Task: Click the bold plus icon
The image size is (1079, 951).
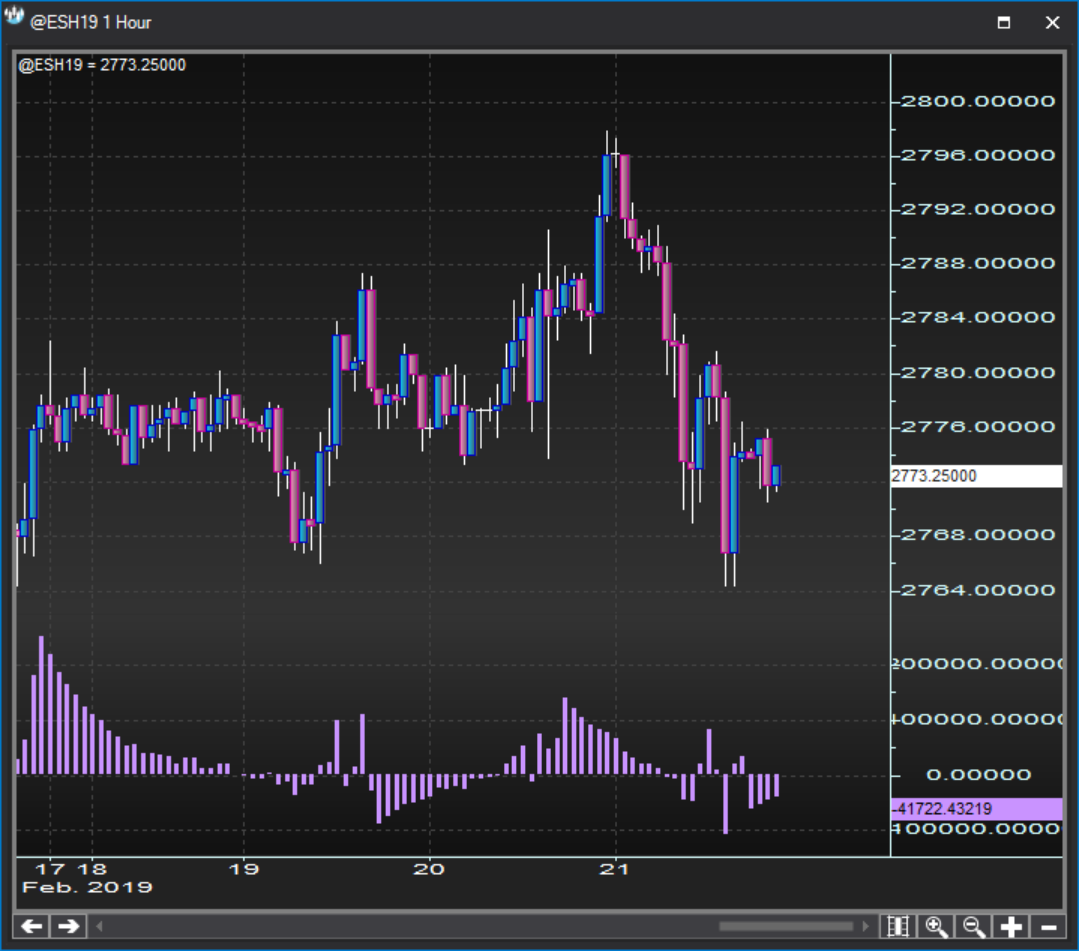Action: [x=1011, y=927]
